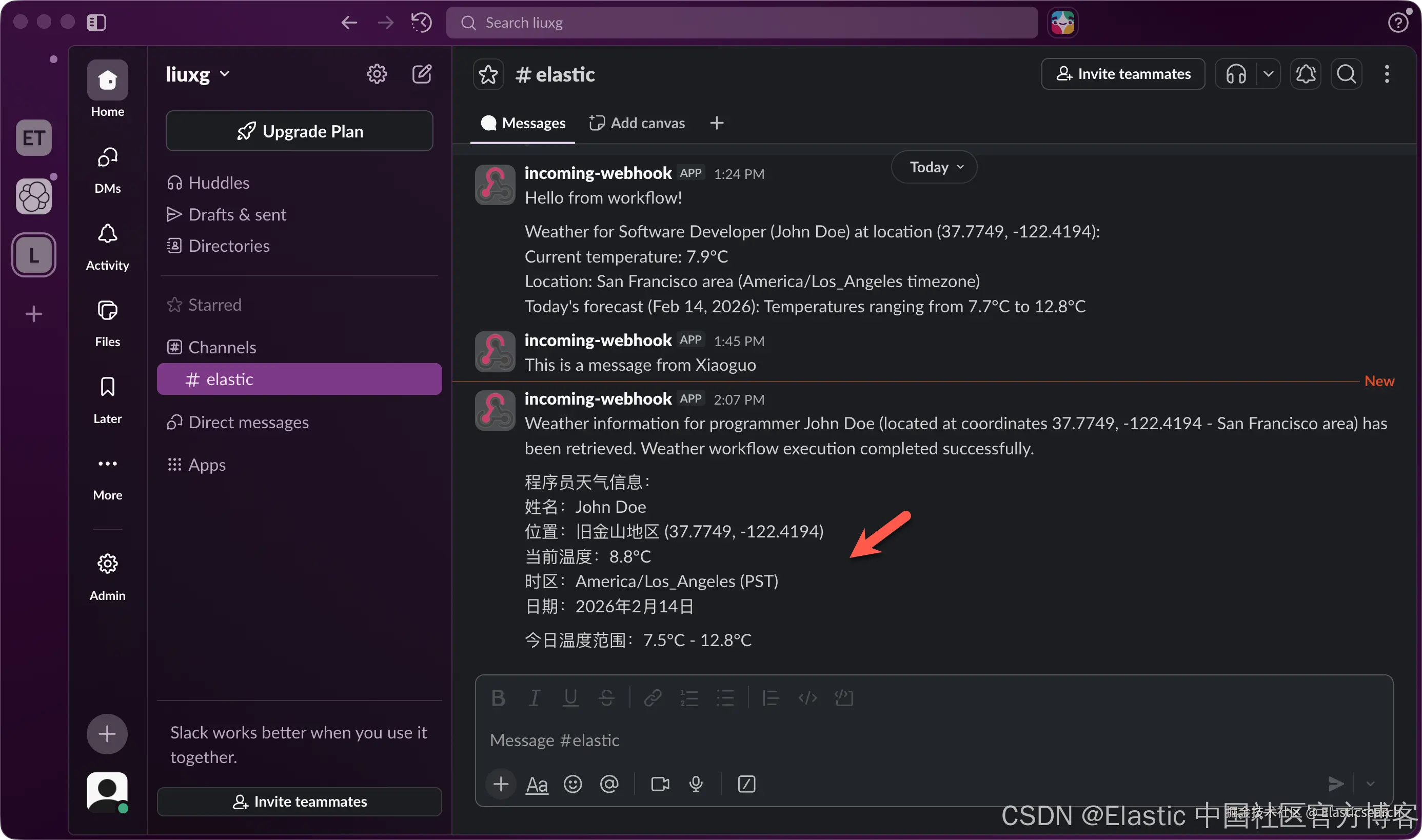Select the Add canvas tab
The width and height of the screenshot is (1422, 840).
point(638,123)
